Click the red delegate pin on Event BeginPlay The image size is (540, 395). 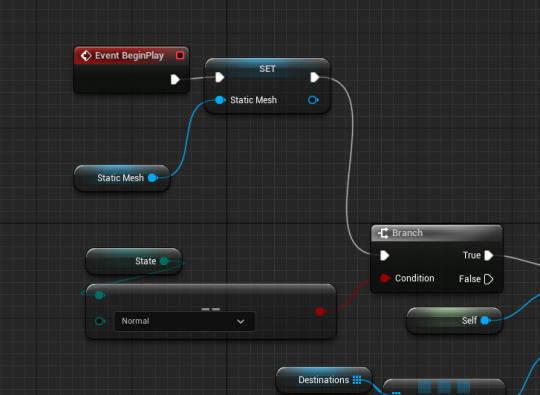(x=180, y=55)
